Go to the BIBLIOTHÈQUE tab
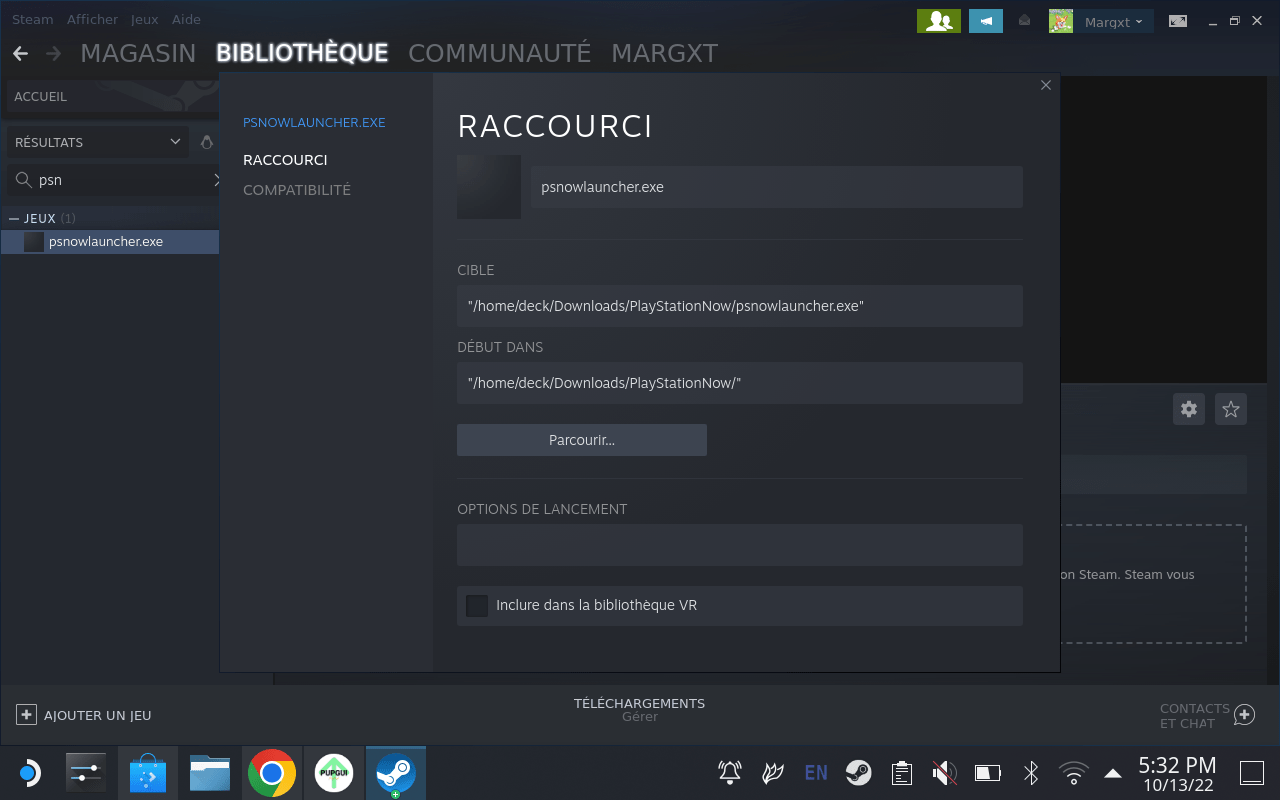The height and width of the screenshot is (800, 1280). tap(302, 53)
